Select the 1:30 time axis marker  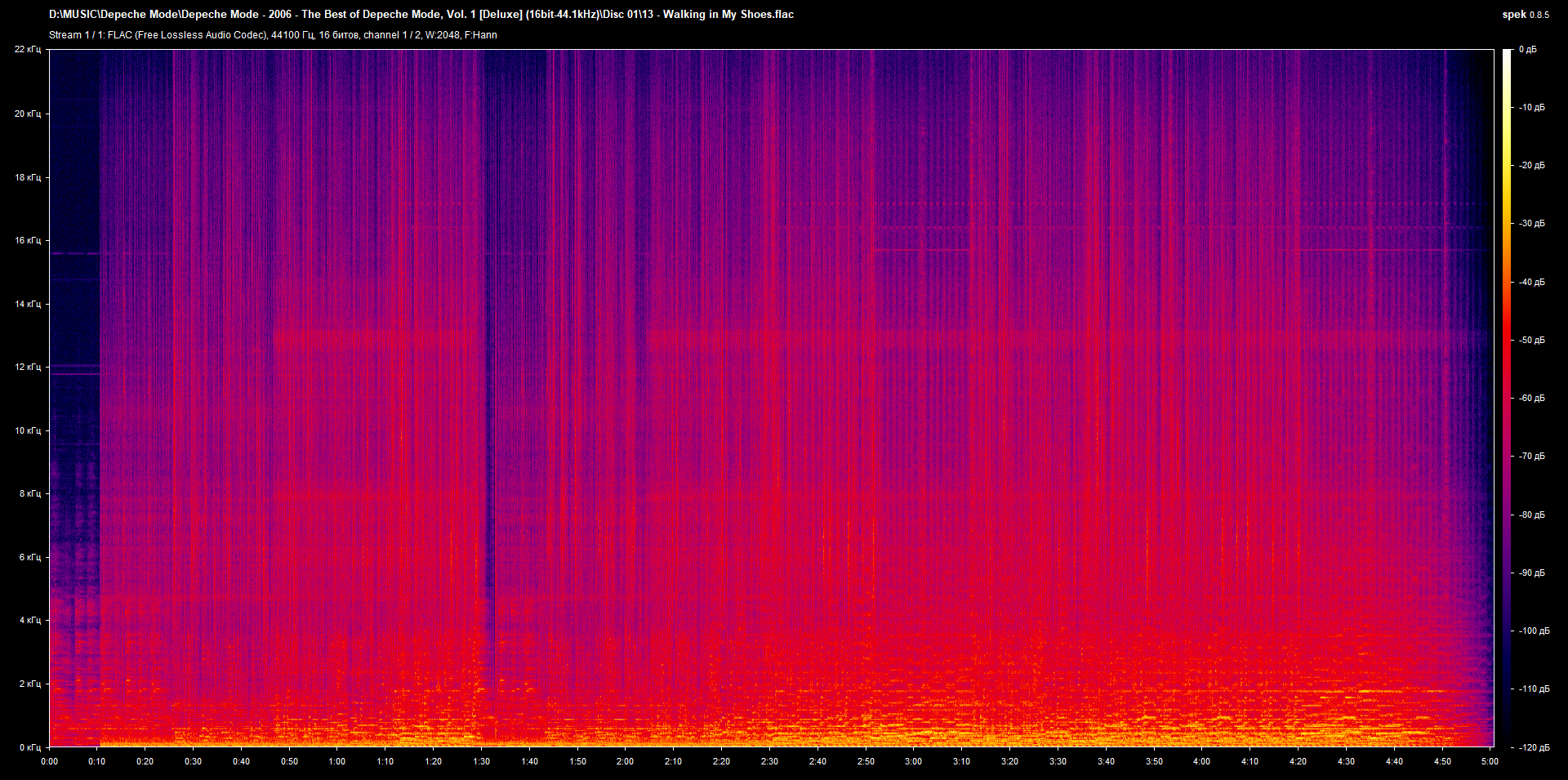click(x=481, y=761)
